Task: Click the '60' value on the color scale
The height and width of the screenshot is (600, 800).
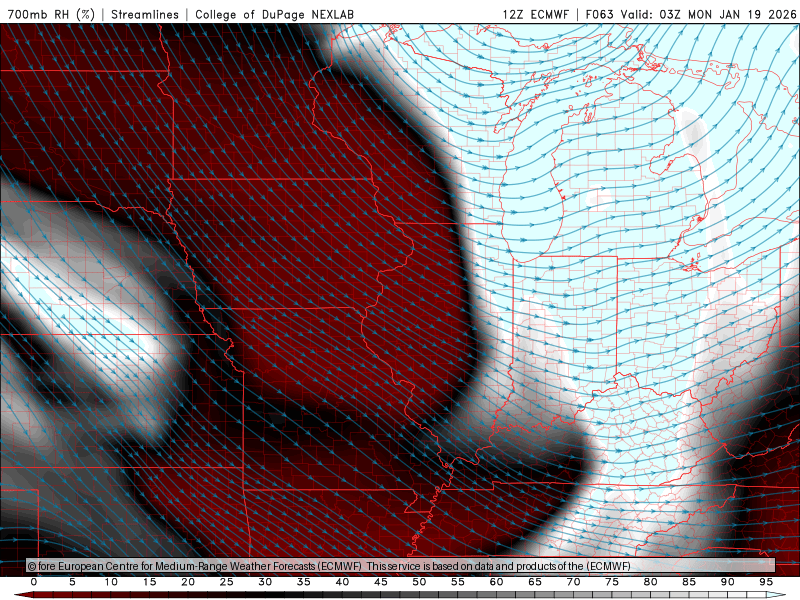Action: coord(496,582)
